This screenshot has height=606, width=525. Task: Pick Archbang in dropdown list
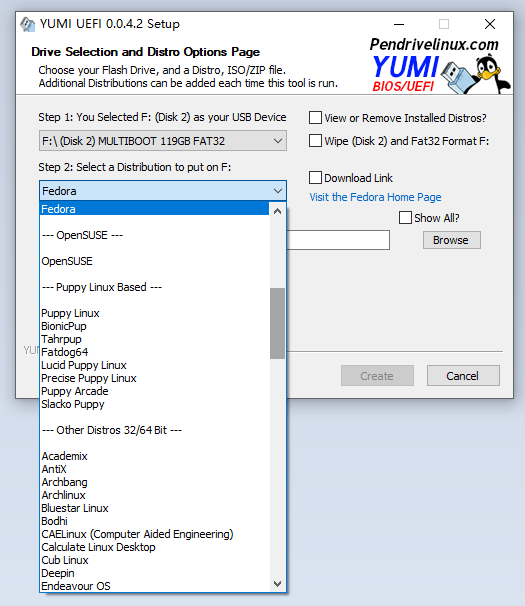point(154,482)
